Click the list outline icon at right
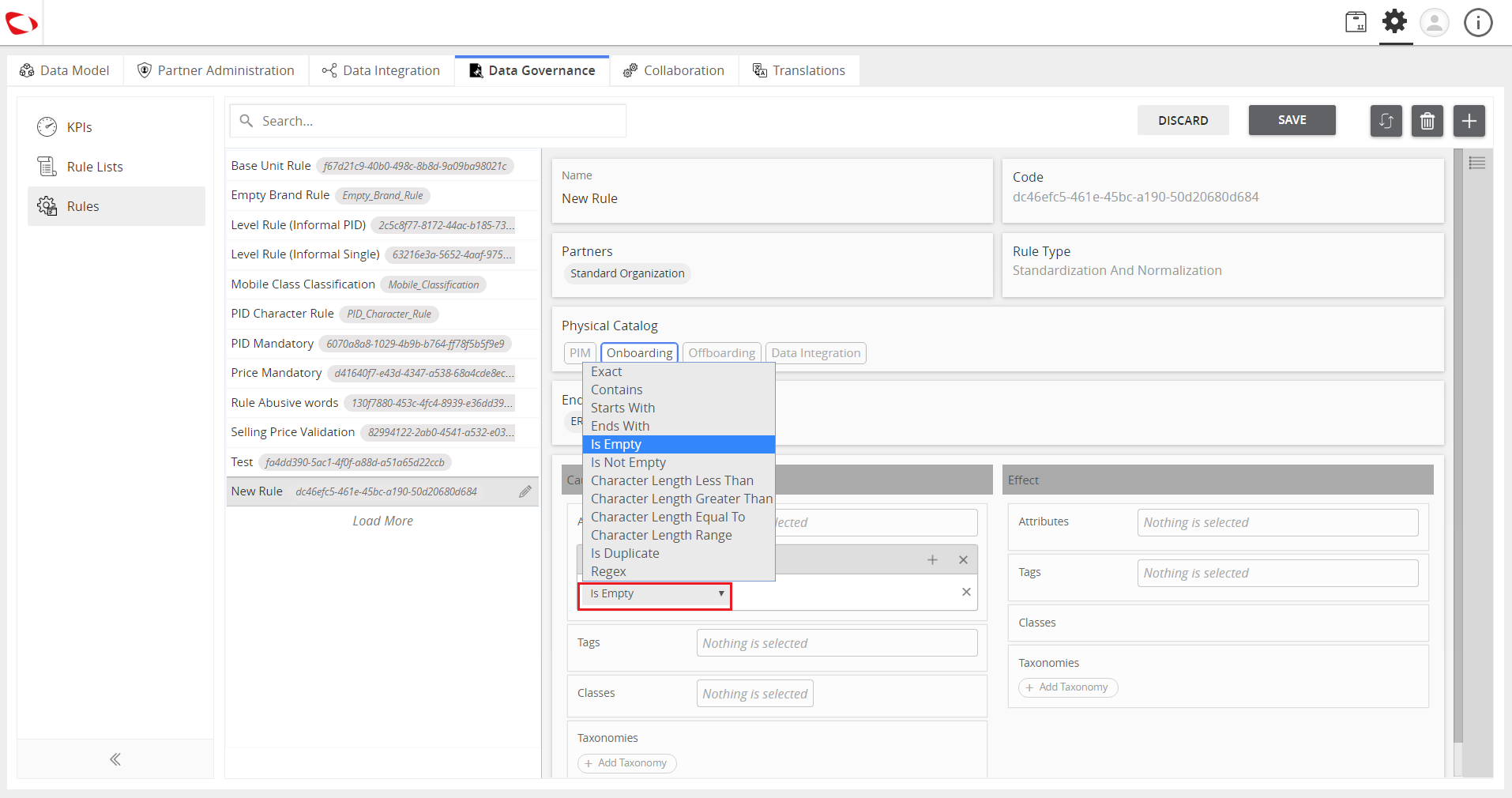Screen dimensions: 1512x798 (1476, 163)
